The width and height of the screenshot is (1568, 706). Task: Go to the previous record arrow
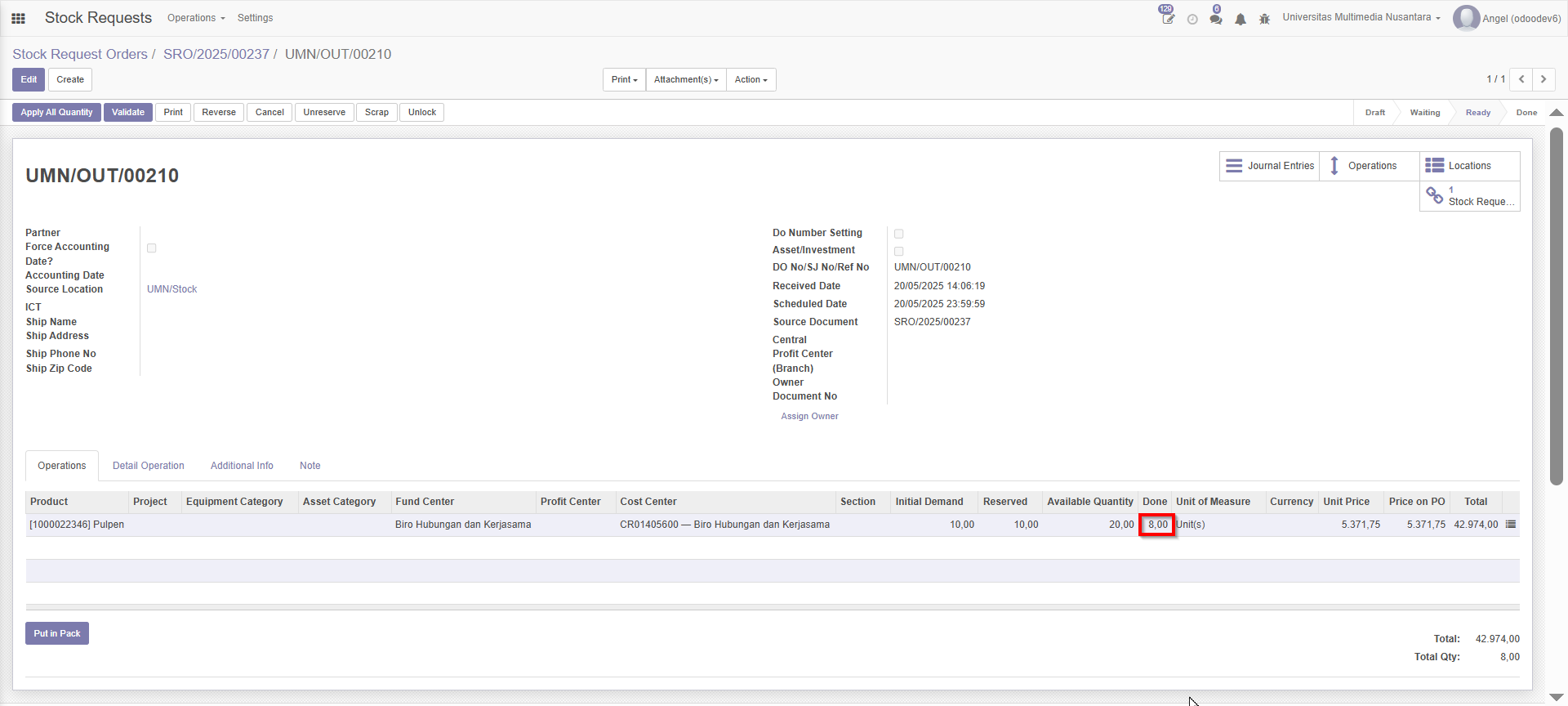(1521, 79)
